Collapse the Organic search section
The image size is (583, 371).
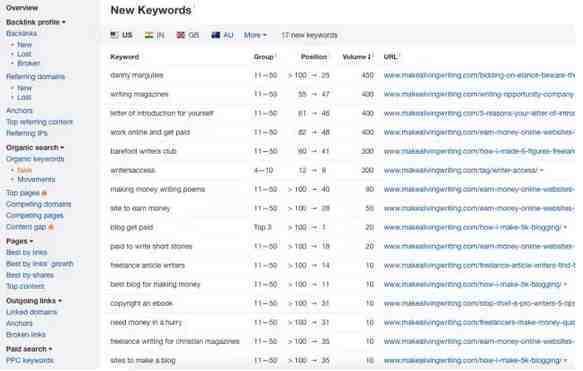click(35, 148)
